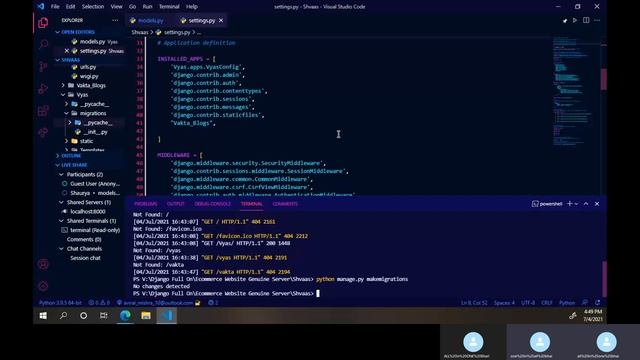640x360 pixels.
Task: Open the Windows Start menu
Action: (x=43, y=315)
